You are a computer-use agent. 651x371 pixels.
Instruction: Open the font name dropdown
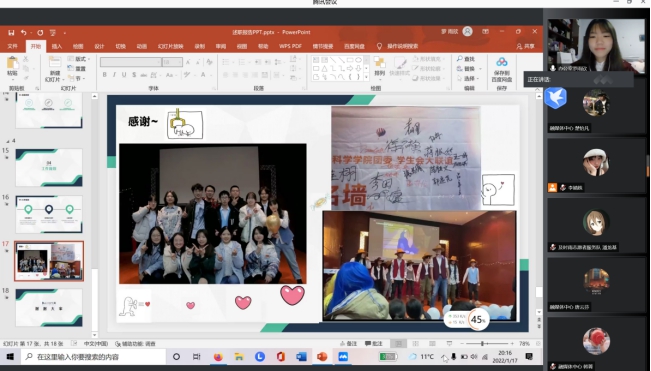(x=130, y=62)
